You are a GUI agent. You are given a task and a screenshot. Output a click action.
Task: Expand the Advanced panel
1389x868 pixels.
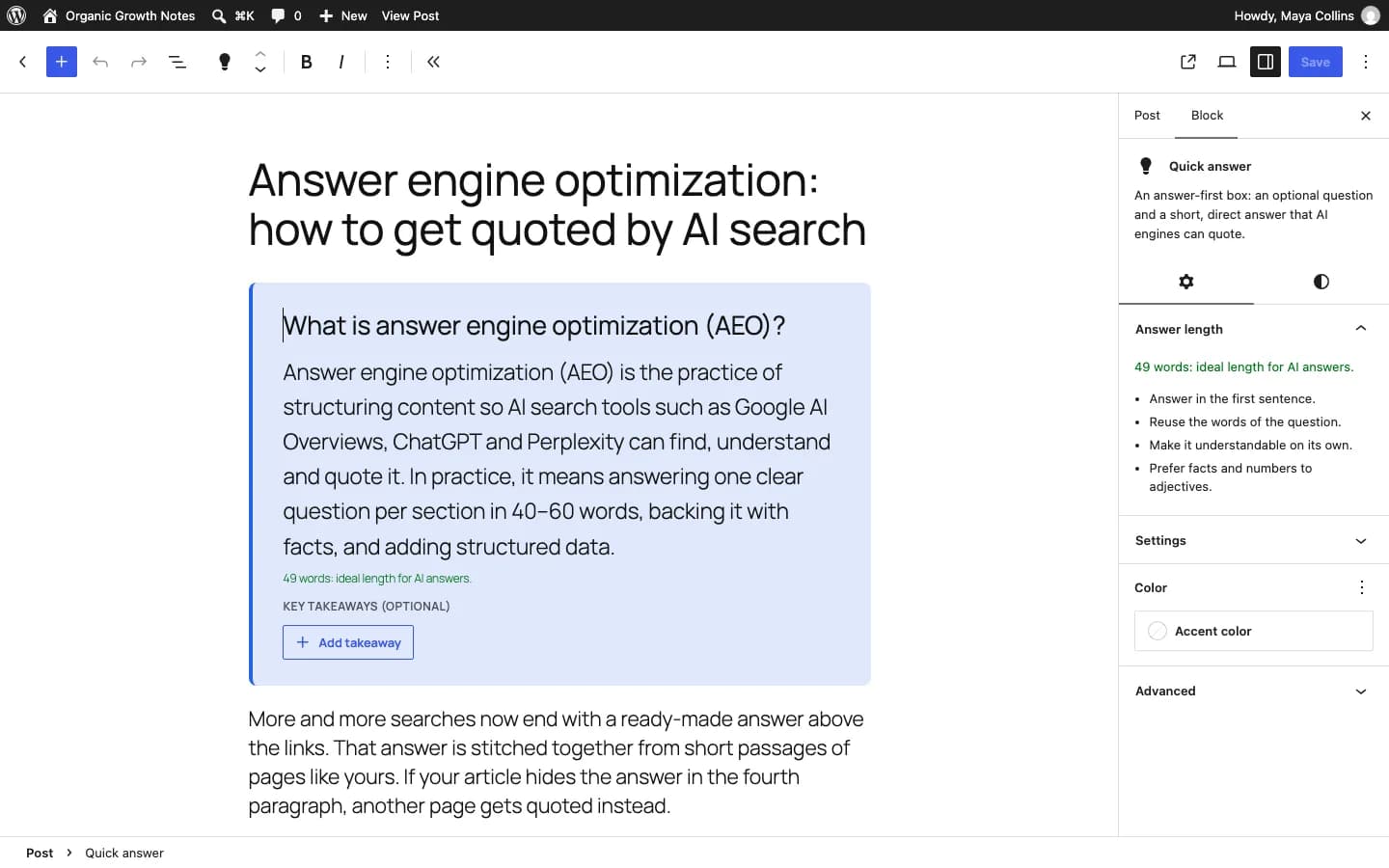point(1254,691)
